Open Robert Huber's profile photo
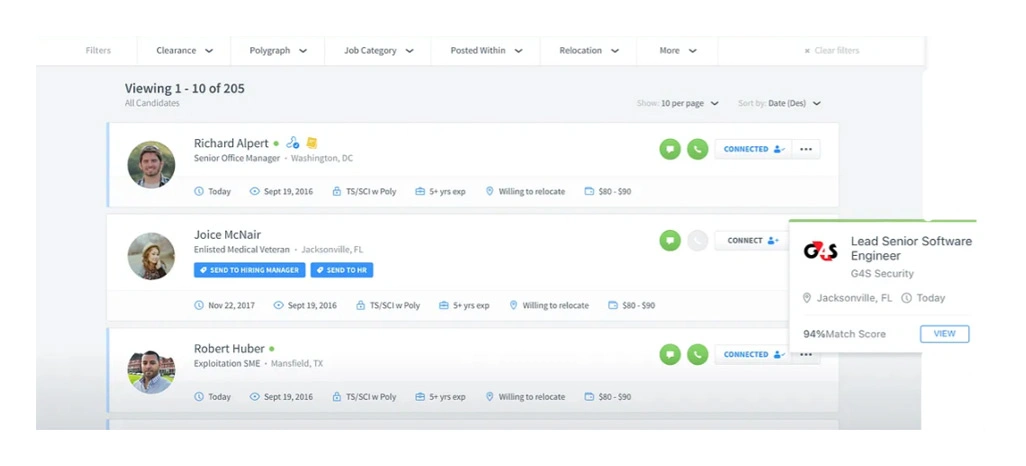This screenshot has width=1026, height=466. (151, 370)
